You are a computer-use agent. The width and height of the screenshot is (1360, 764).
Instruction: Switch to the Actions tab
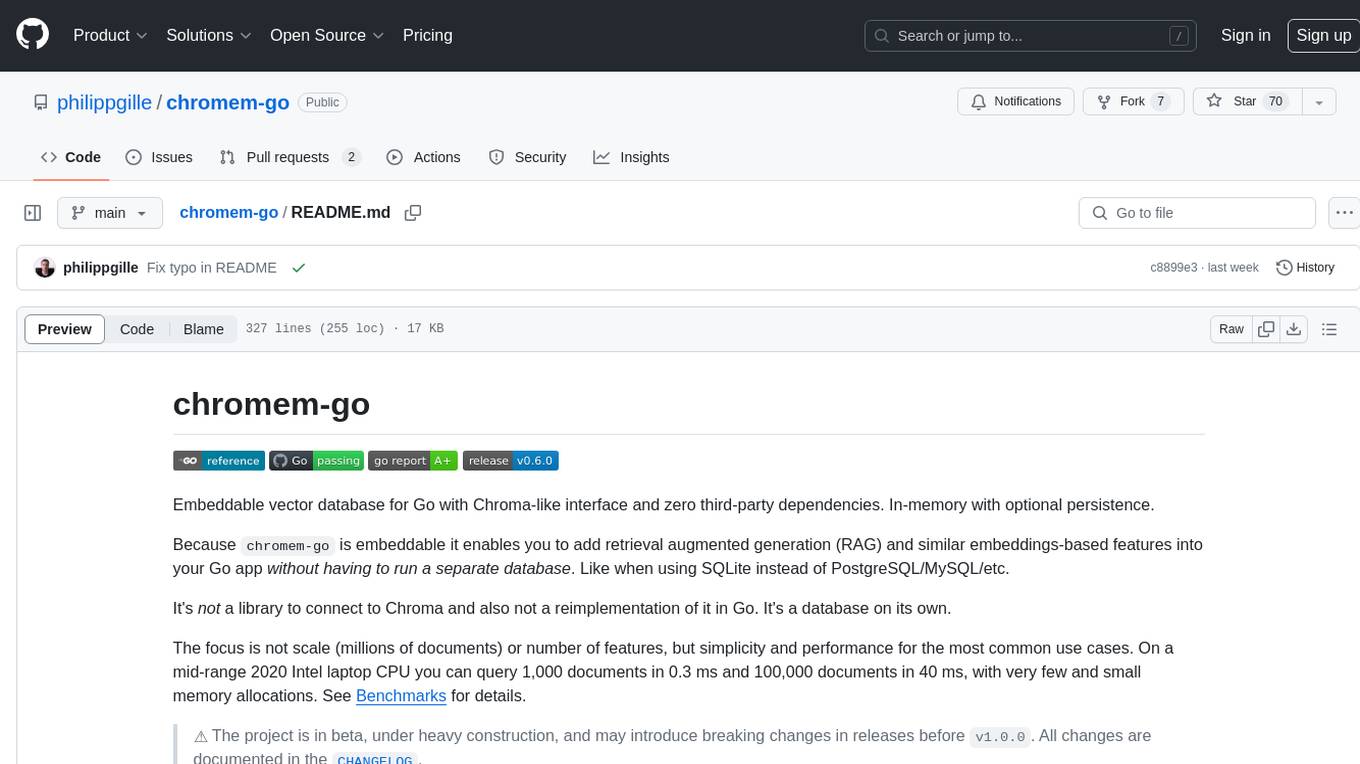[x=423, y=157]
